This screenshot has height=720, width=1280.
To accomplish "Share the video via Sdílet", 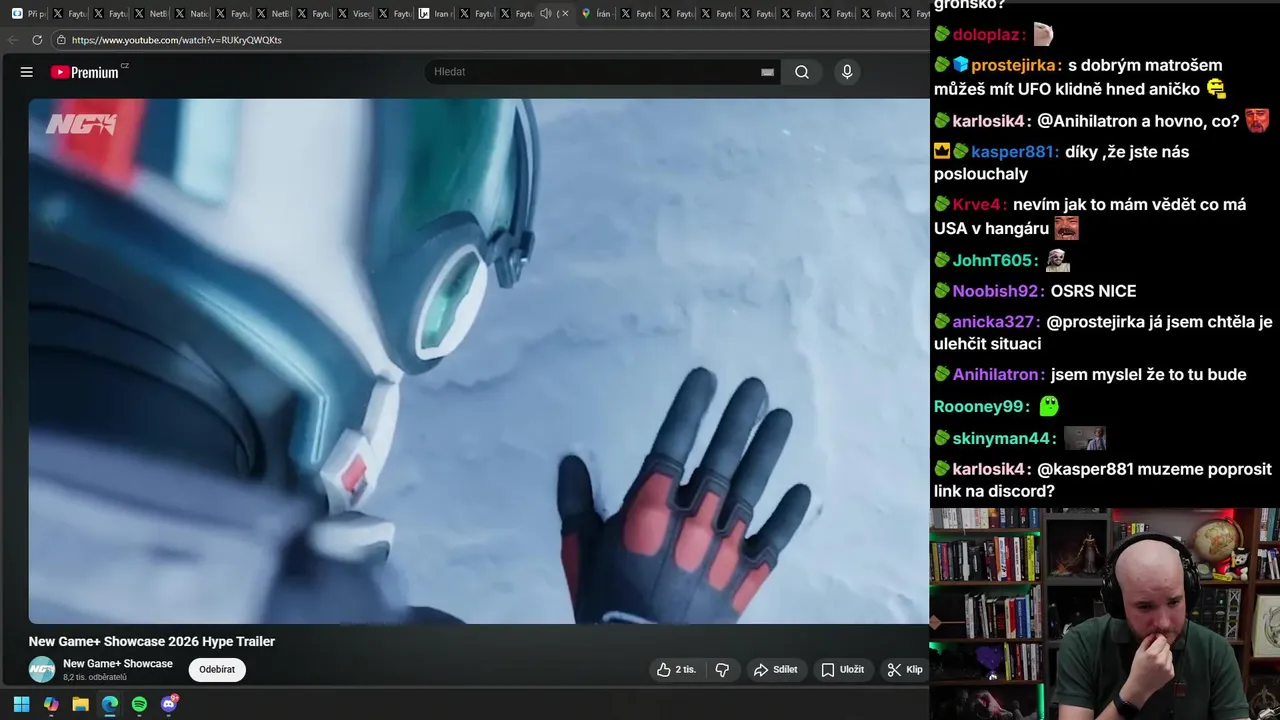I will click(776, 670).
